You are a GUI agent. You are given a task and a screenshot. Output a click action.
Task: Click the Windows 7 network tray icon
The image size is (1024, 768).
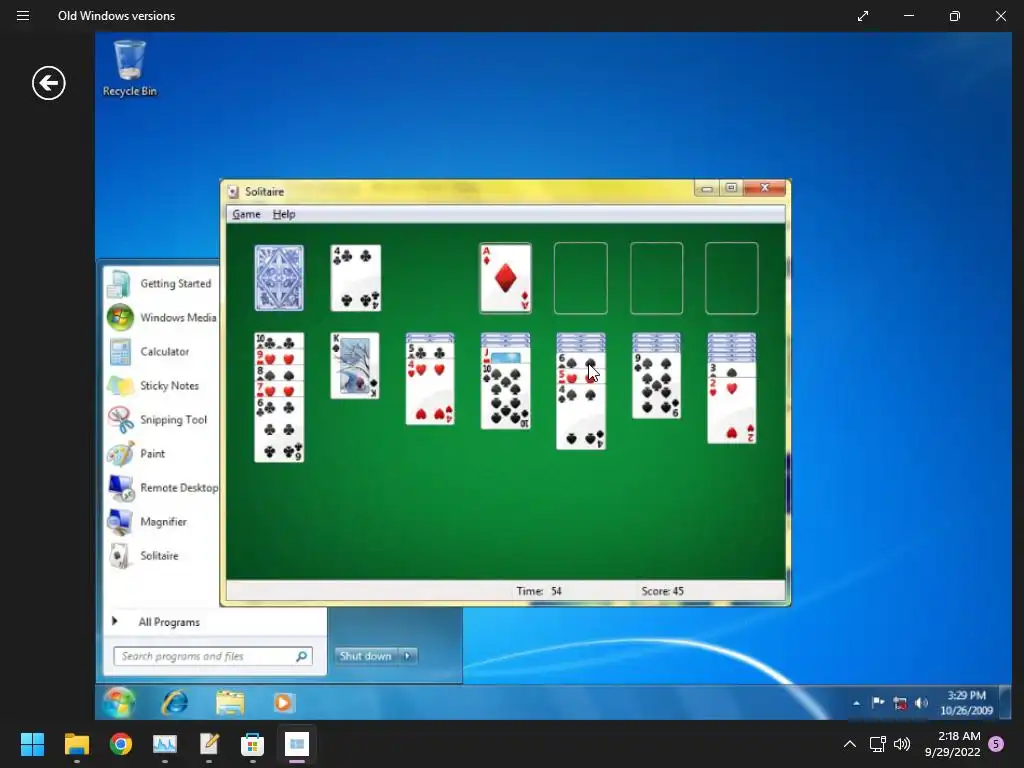coord(900,703)
